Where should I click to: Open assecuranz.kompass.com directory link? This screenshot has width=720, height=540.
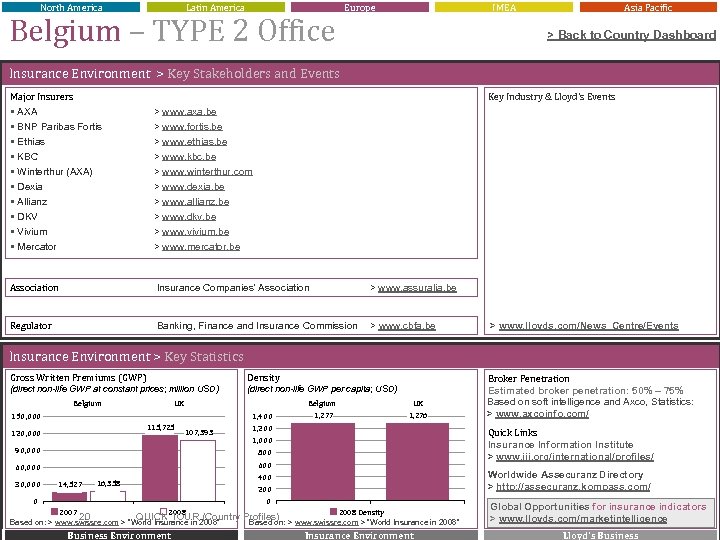coord(573,487)
